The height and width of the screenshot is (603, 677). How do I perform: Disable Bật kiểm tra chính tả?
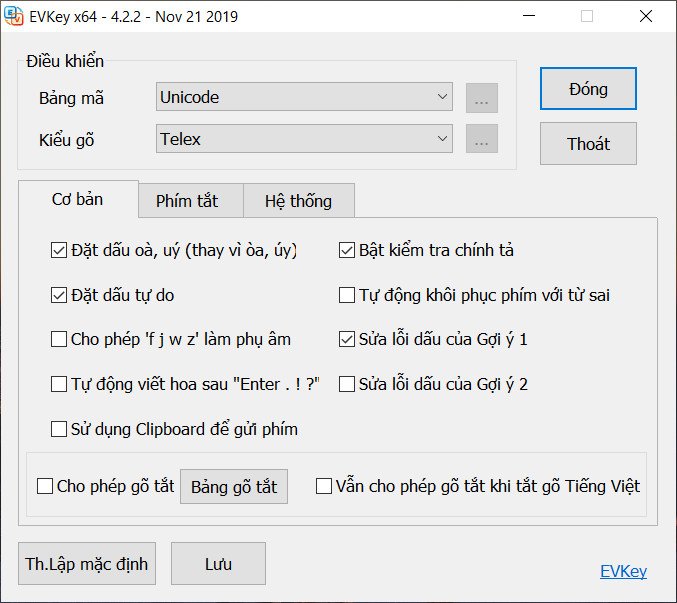point(347,251)
